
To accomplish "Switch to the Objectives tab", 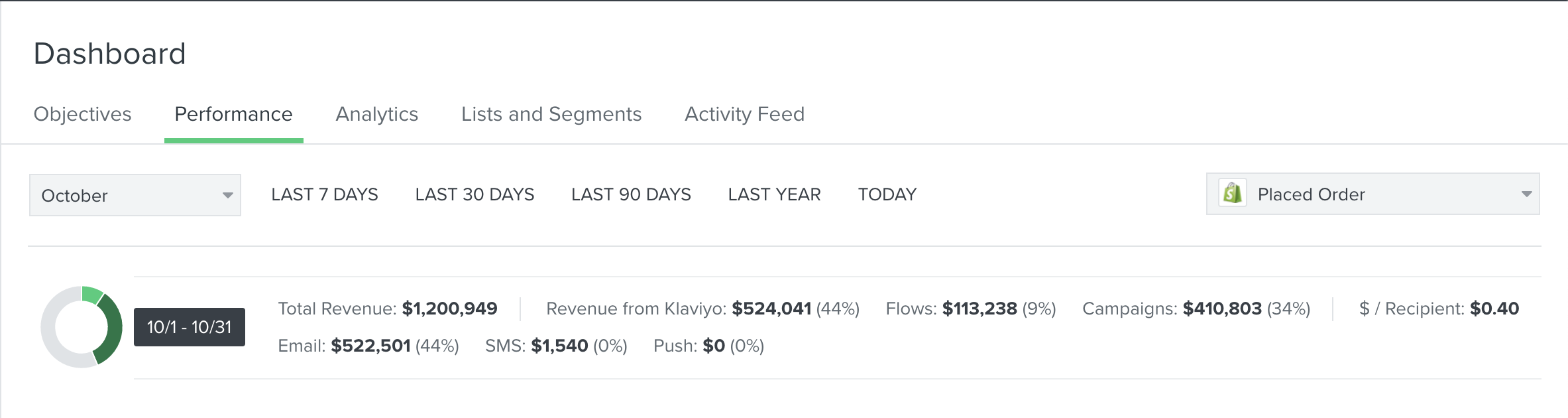I will pos(82,114).
